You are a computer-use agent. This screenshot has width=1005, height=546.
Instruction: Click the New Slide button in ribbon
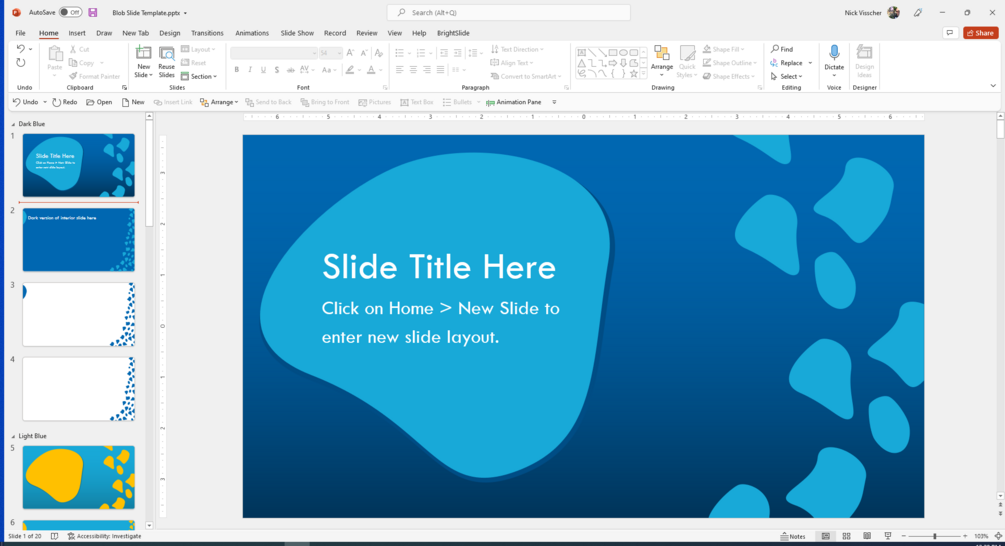click(x=143, y=62)
